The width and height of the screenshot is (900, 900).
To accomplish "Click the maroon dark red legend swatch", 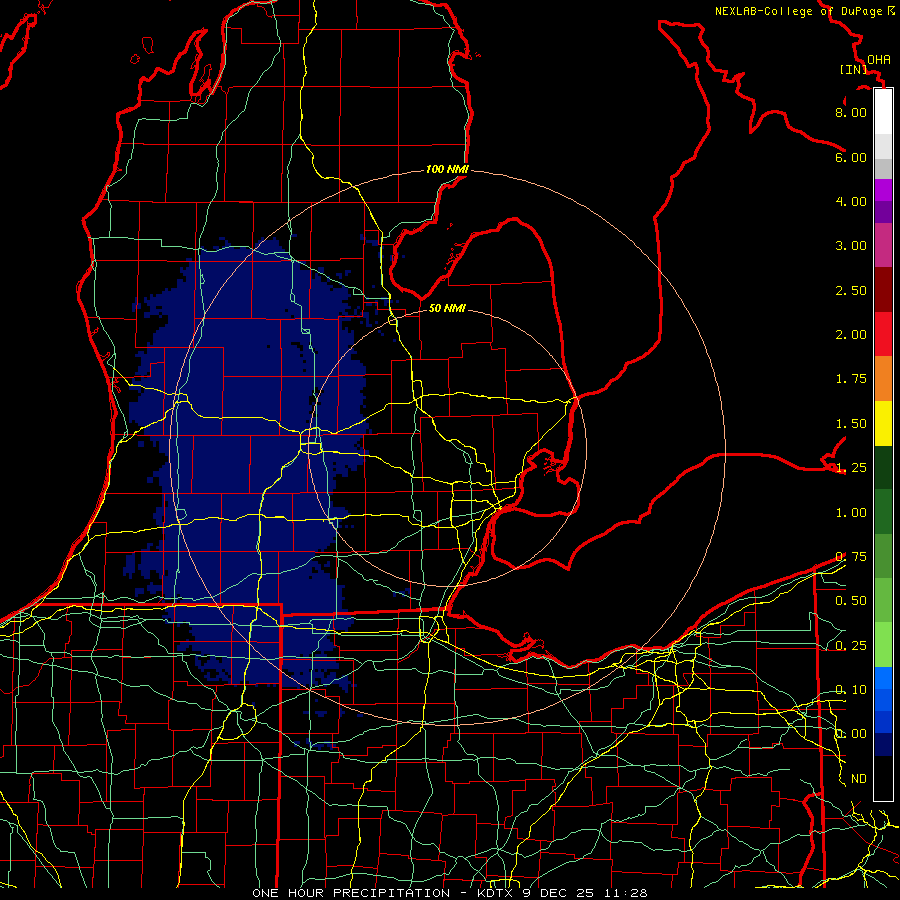I will click(883, 290).
